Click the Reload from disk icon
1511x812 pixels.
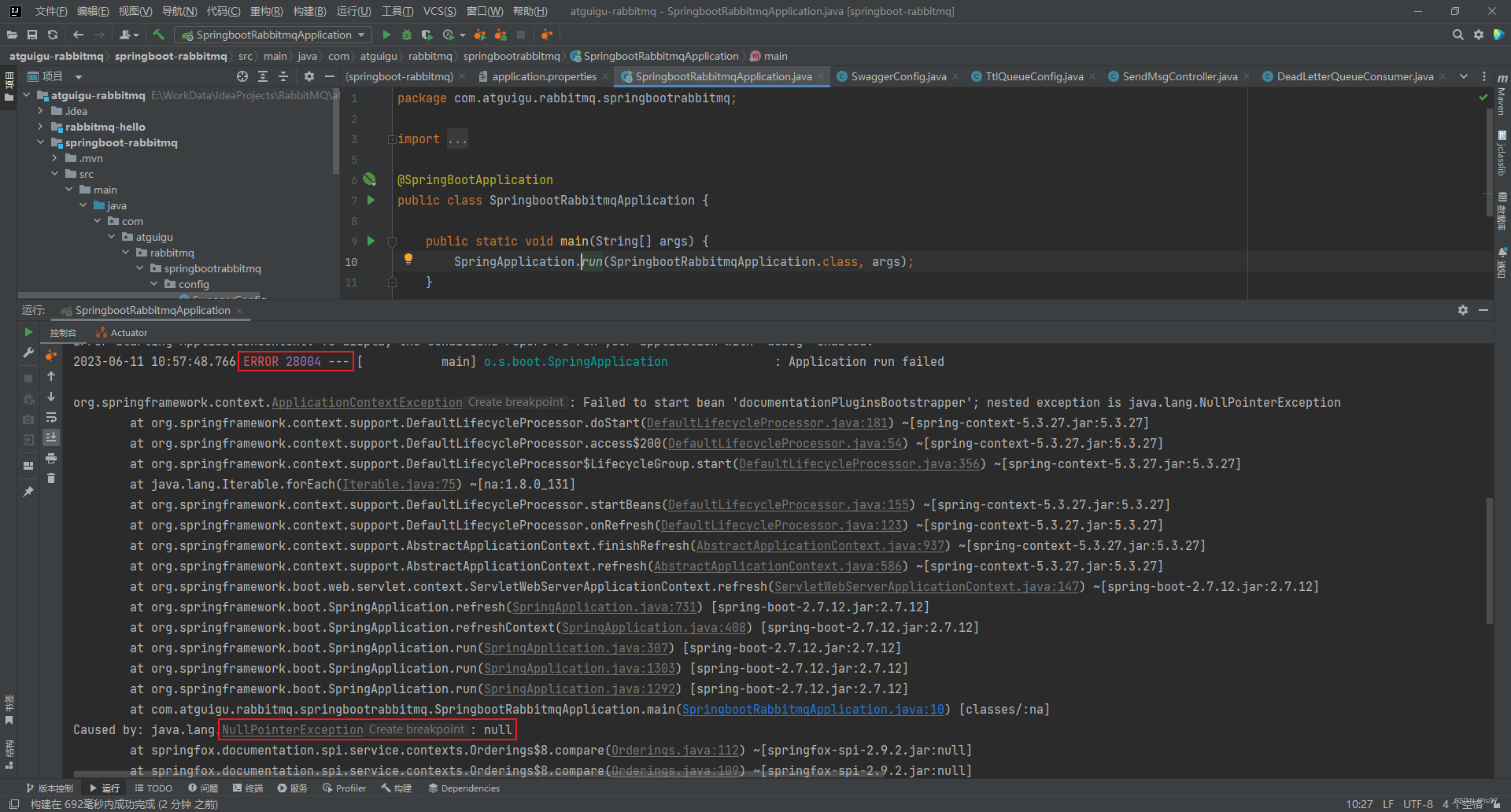click(x=53, y=35)
